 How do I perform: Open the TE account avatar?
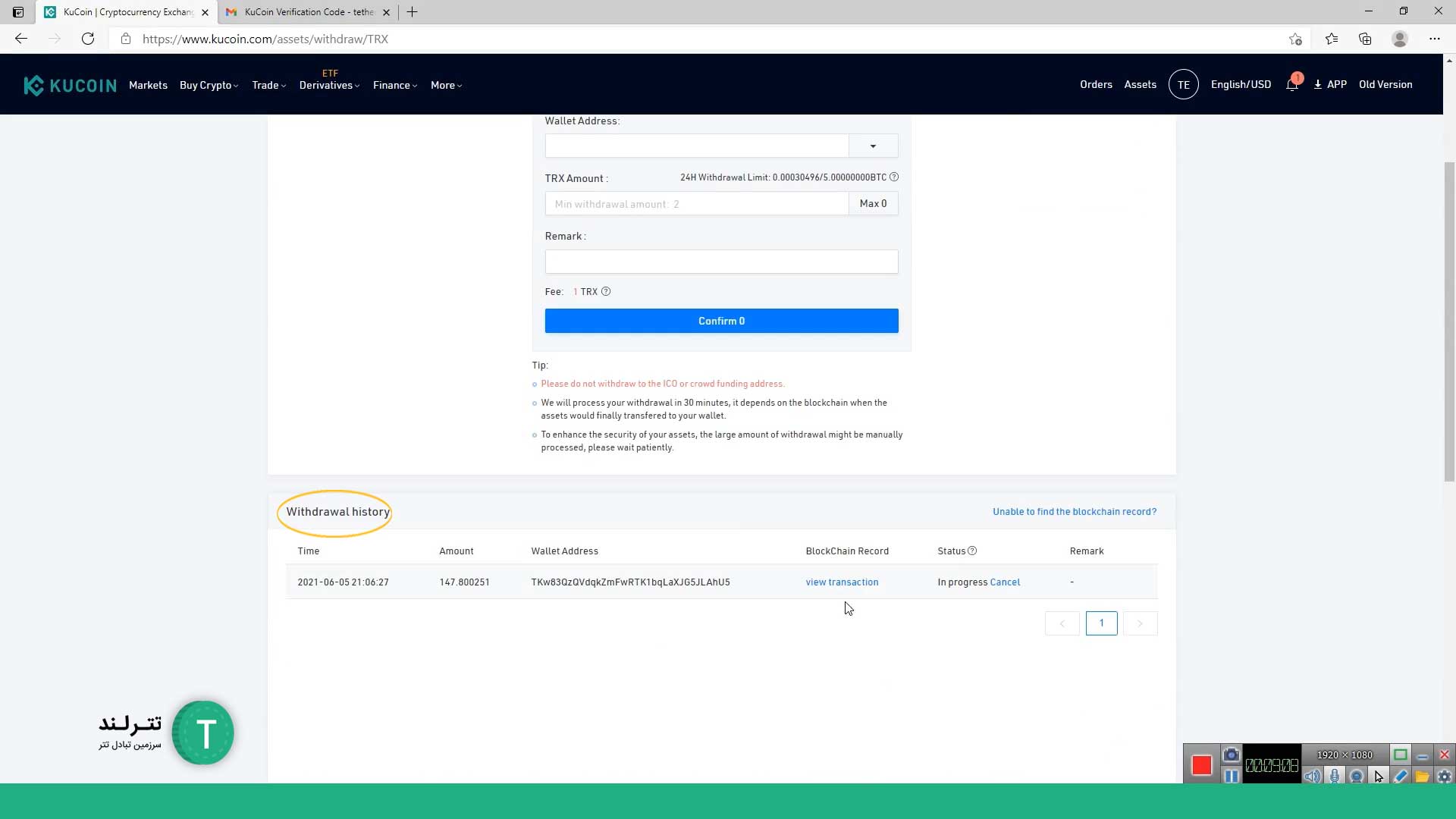[1183, 85]
